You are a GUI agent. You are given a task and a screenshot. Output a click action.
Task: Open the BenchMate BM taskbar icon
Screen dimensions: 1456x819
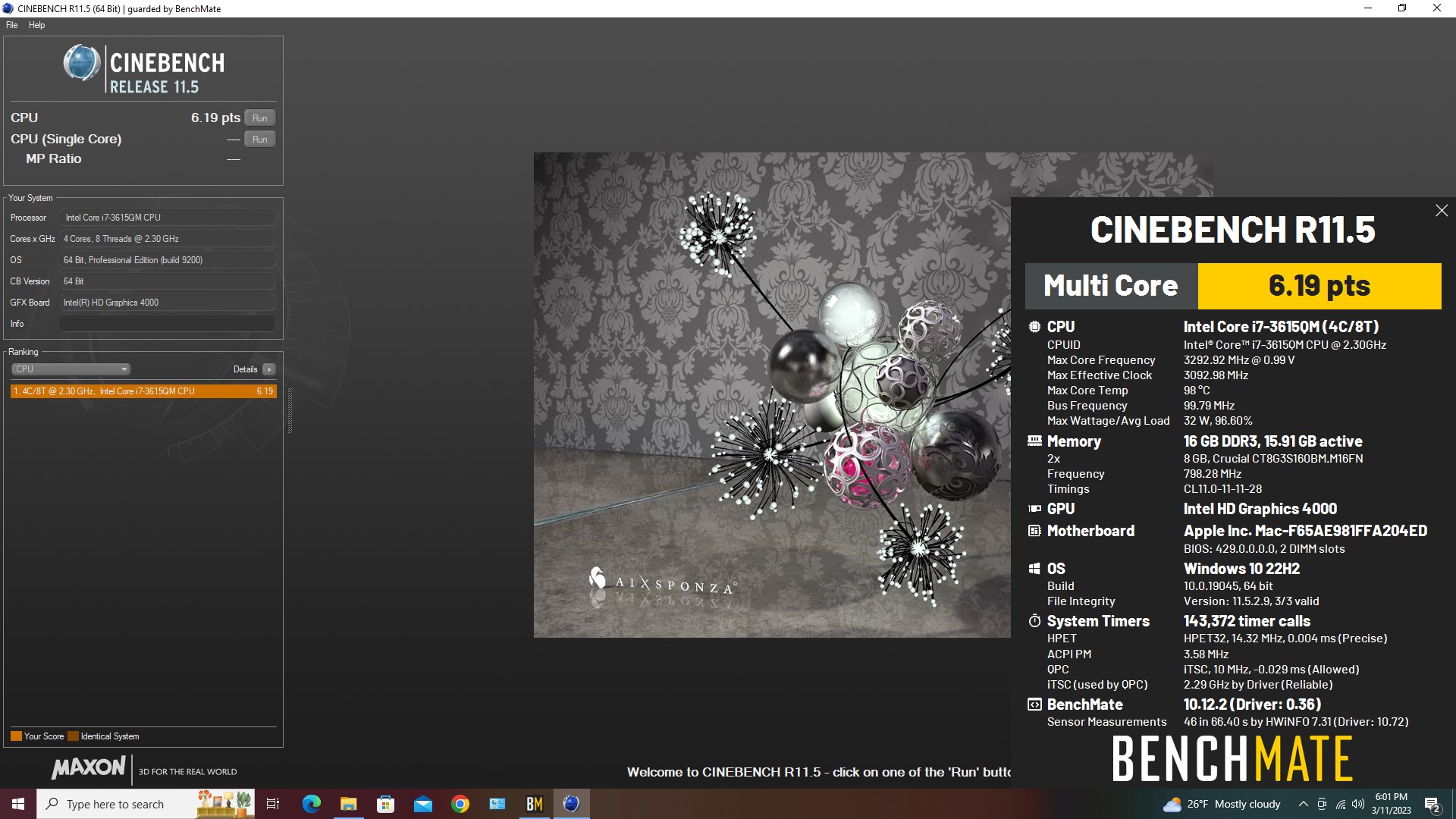pyautogui.click(x=534, y=804)
